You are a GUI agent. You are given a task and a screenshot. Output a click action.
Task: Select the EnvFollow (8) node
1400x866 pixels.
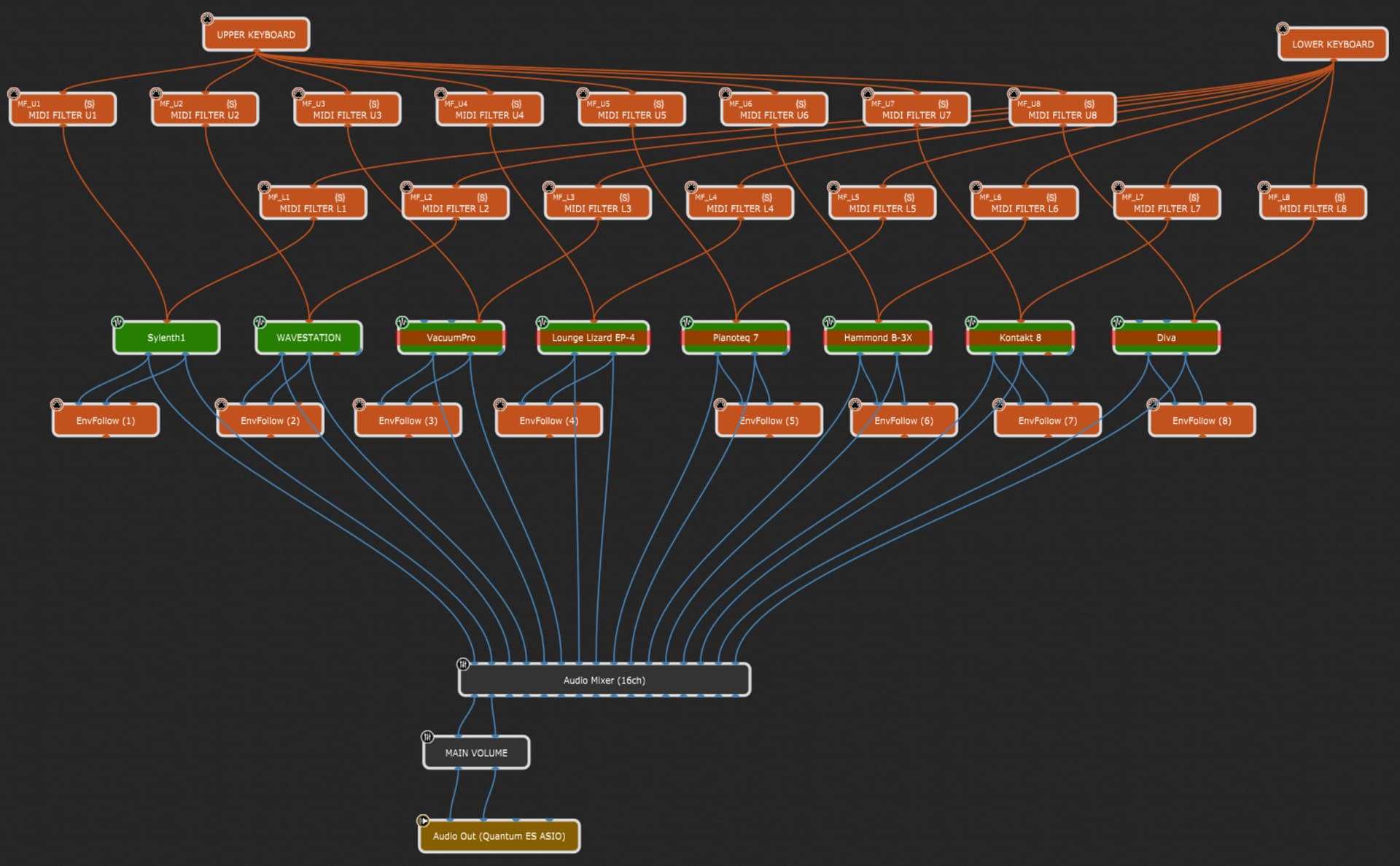[1202, 420]
